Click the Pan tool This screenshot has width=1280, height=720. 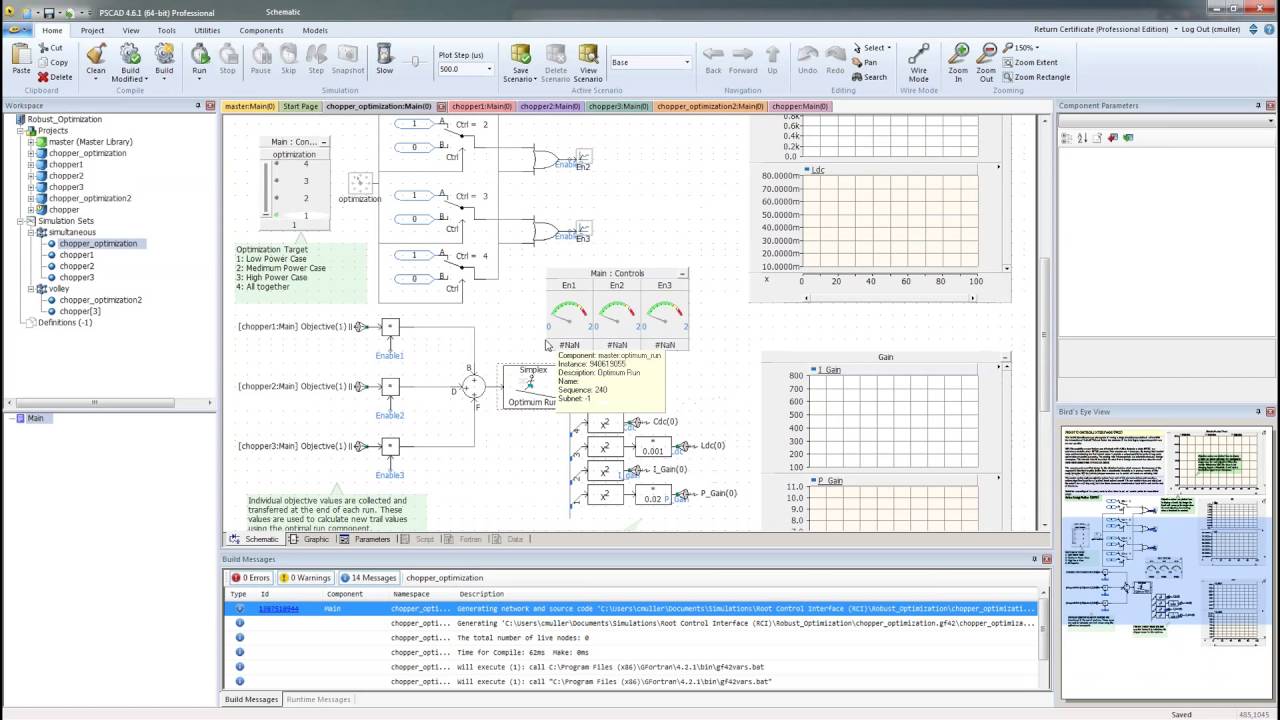tap(864, 62)
